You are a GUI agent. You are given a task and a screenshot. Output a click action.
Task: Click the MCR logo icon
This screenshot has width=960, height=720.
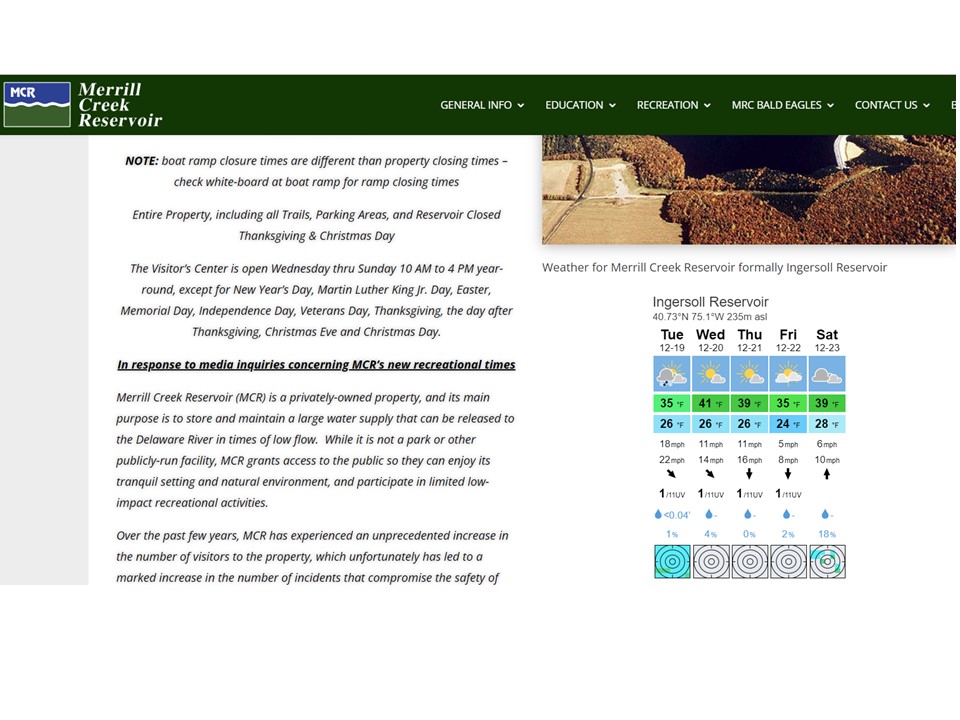pos(37,105)
